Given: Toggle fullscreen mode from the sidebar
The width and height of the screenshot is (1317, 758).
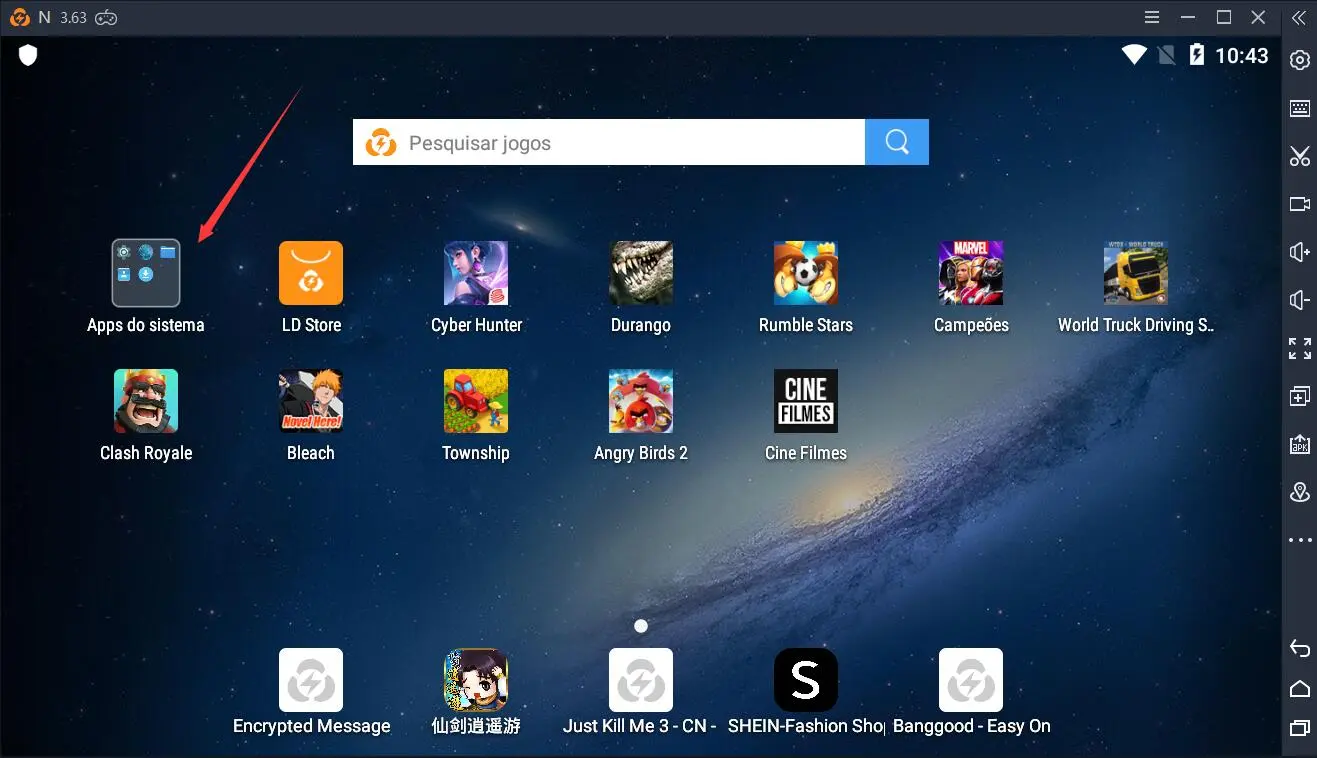Looking at the screenshot, I should [1300, 348].
